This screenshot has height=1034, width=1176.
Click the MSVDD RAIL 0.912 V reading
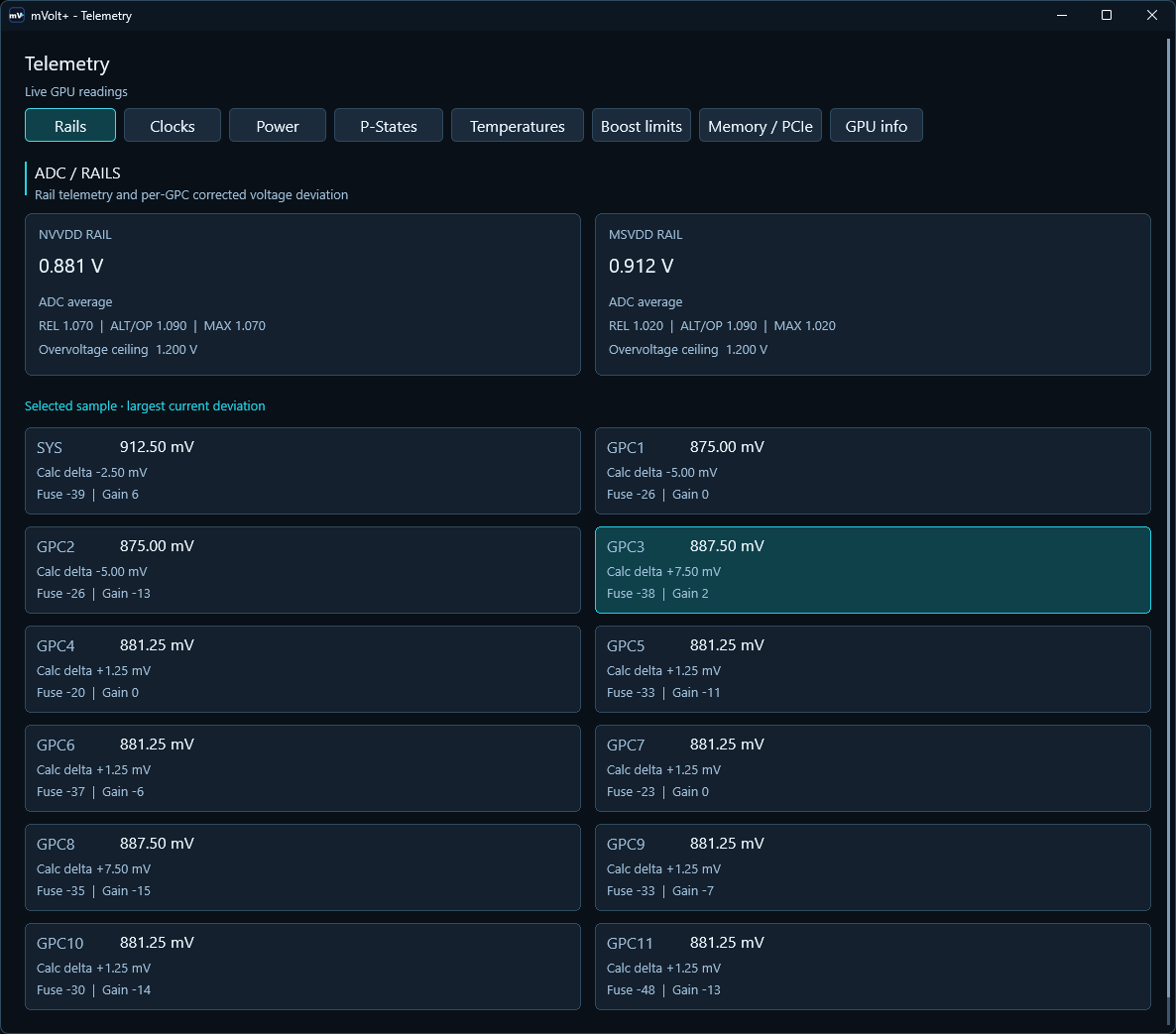[x=642, y=267]
